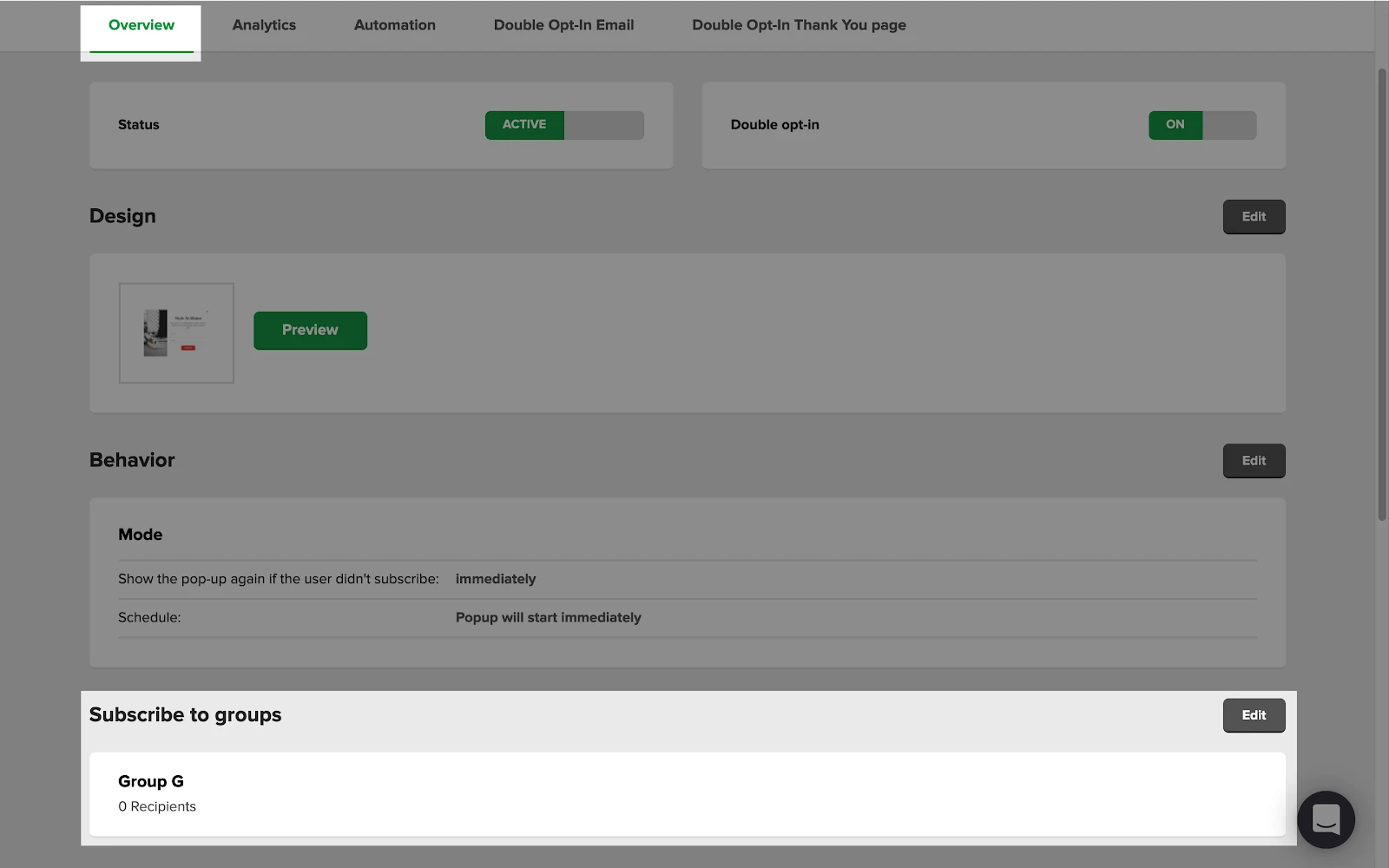Screen dimensions: 1389x868
Task: Click the Design section heading
Action: [x=122, y=216]
